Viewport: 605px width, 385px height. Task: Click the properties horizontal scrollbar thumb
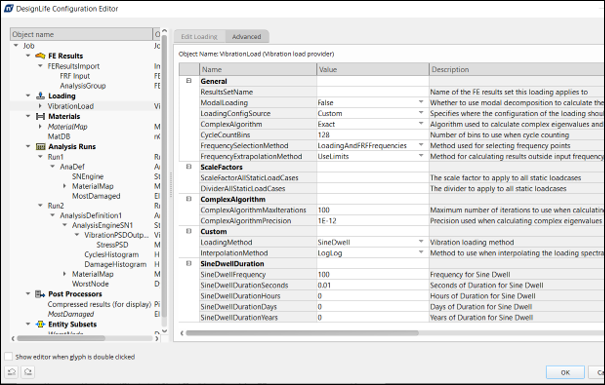302,333
